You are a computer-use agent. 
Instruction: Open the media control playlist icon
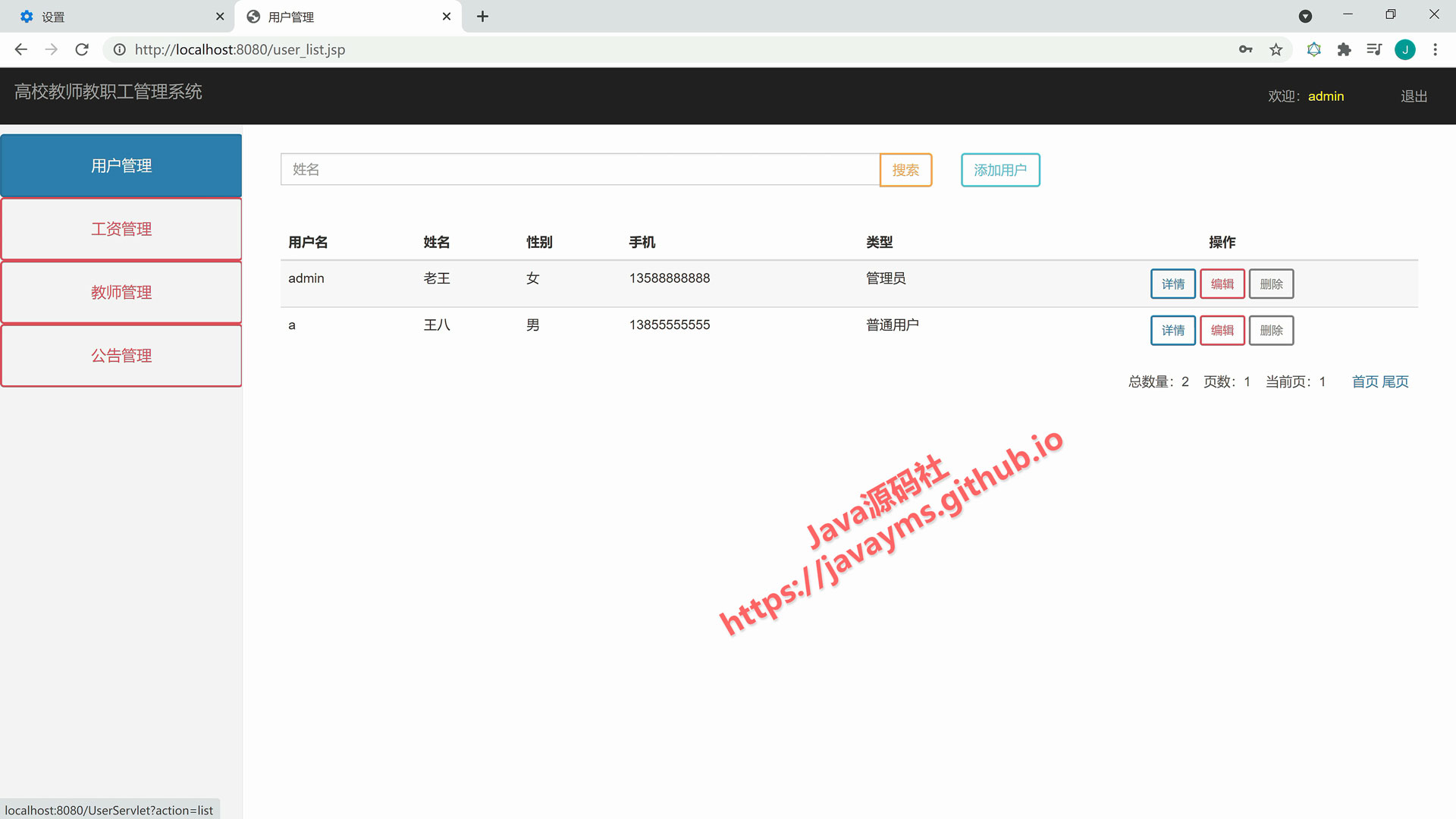tap(1374, 49)
